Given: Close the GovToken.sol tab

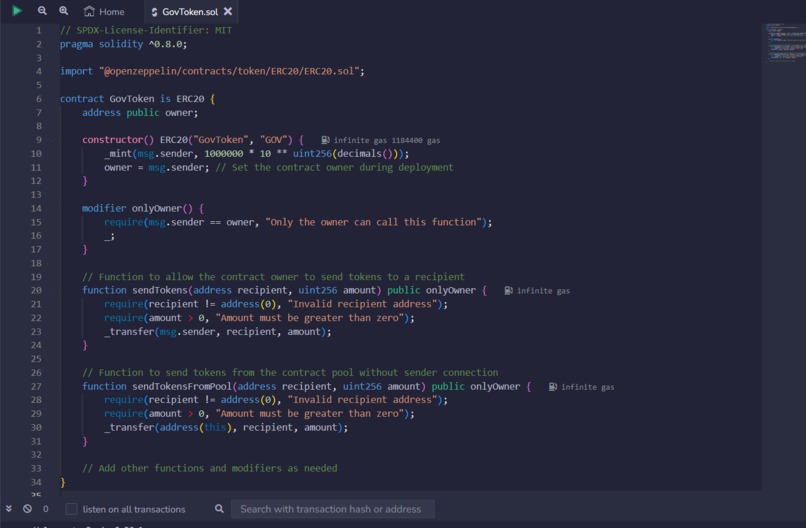Looking at the screenshot, I should tap(228, 11).
